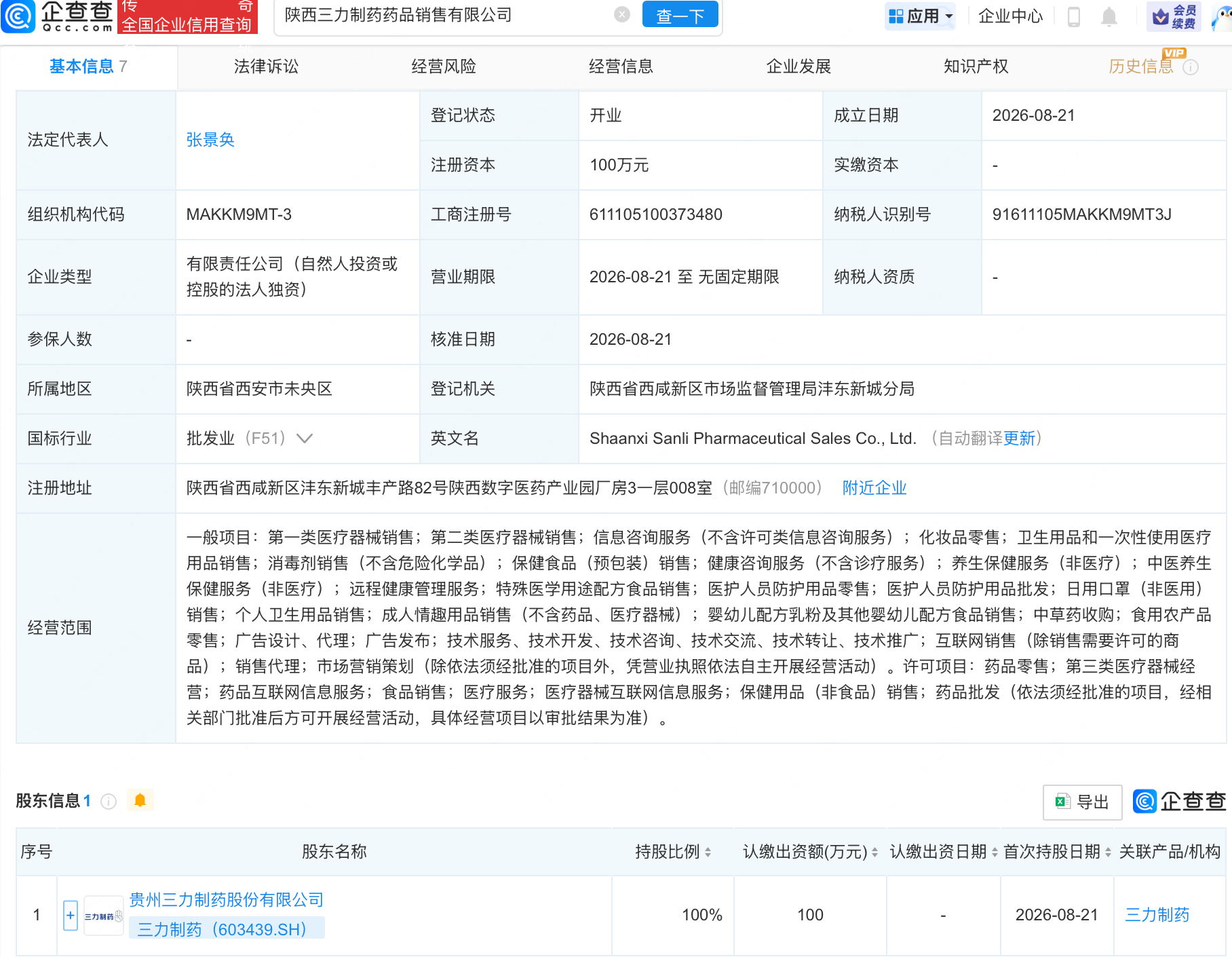Click the 三力制药 shareholder logo thumbnail
This screenshot has height=957, width=1232.
103,916
